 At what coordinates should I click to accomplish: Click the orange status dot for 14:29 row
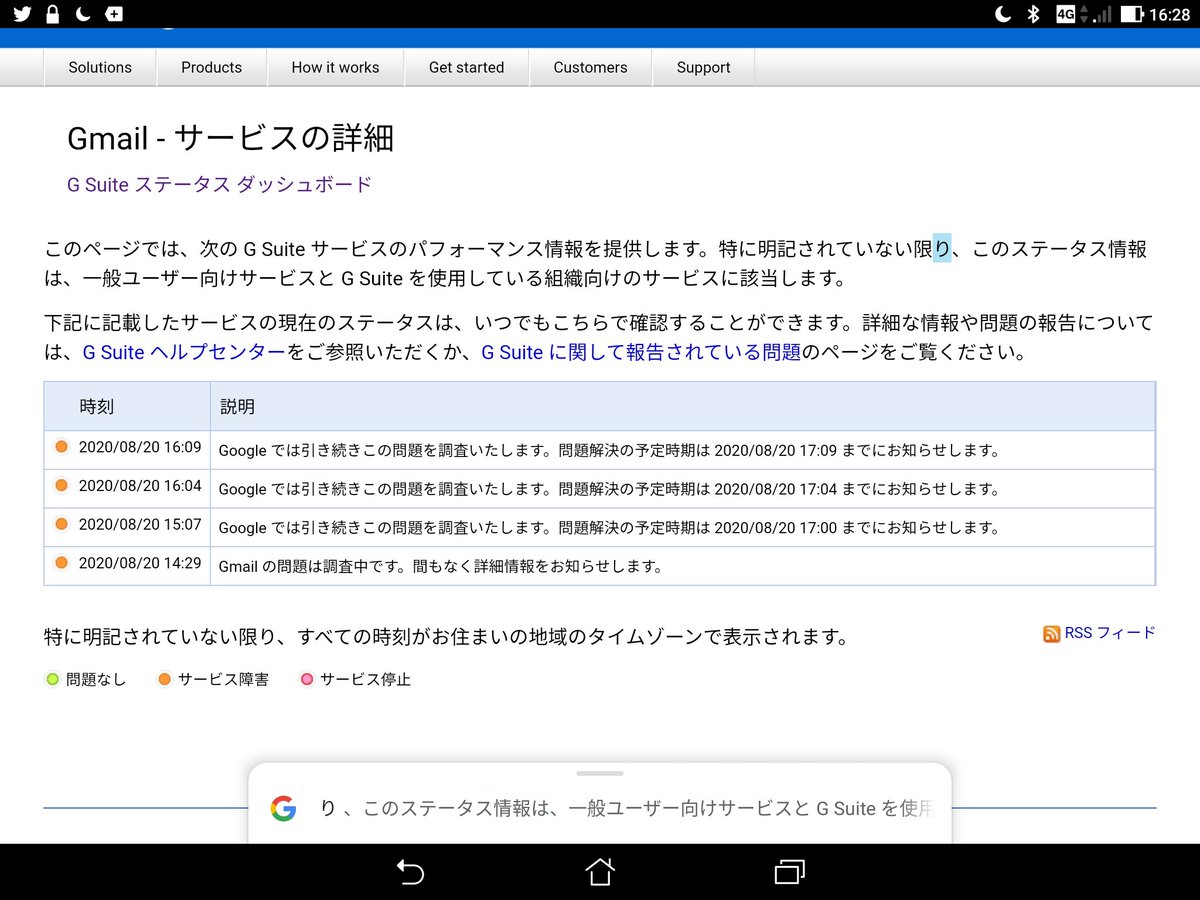click(x=61, y=562)
